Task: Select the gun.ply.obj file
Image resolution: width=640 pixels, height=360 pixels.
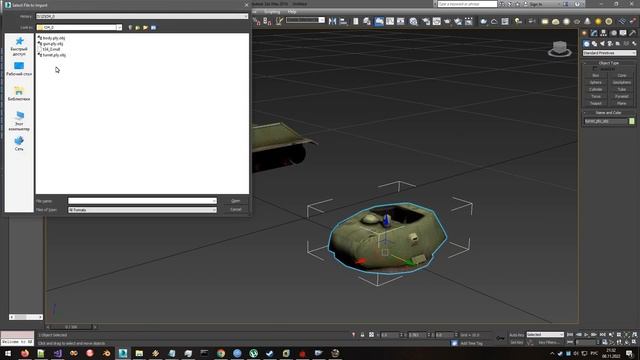Action: pyautogui.click(x=51, y=44)
